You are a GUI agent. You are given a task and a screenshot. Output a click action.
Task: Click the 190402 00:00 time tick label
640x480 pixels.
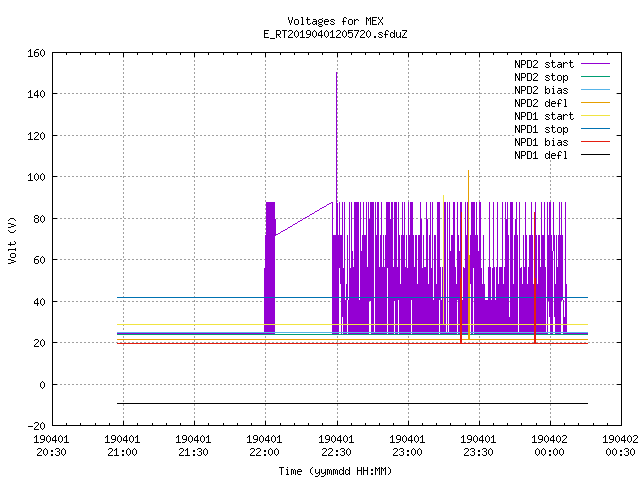549,446
